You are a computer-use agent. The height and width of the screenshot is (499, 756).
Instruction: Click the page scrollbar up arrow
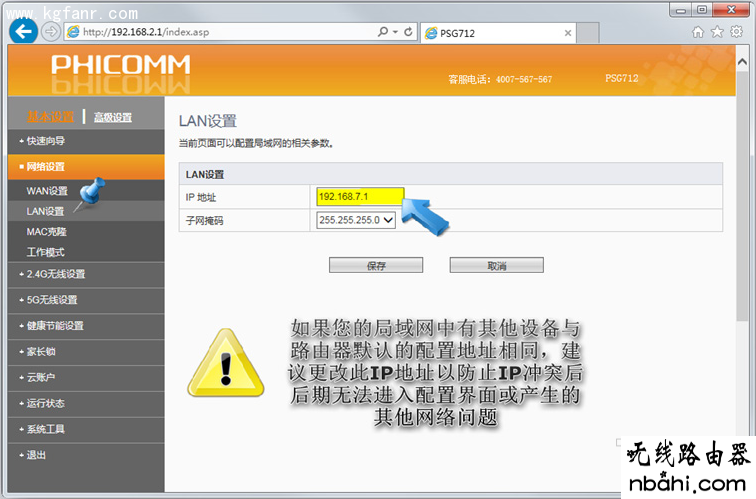[742, 62]
